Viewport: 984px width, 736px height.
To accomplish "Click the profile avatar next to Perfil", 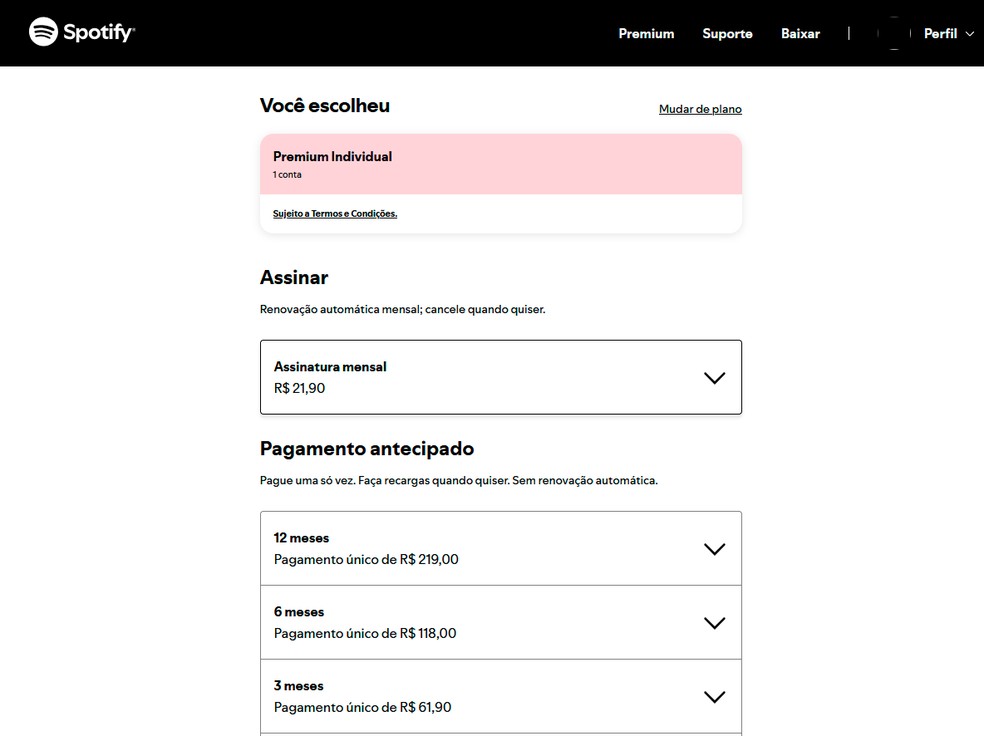I will pos(893,33).
